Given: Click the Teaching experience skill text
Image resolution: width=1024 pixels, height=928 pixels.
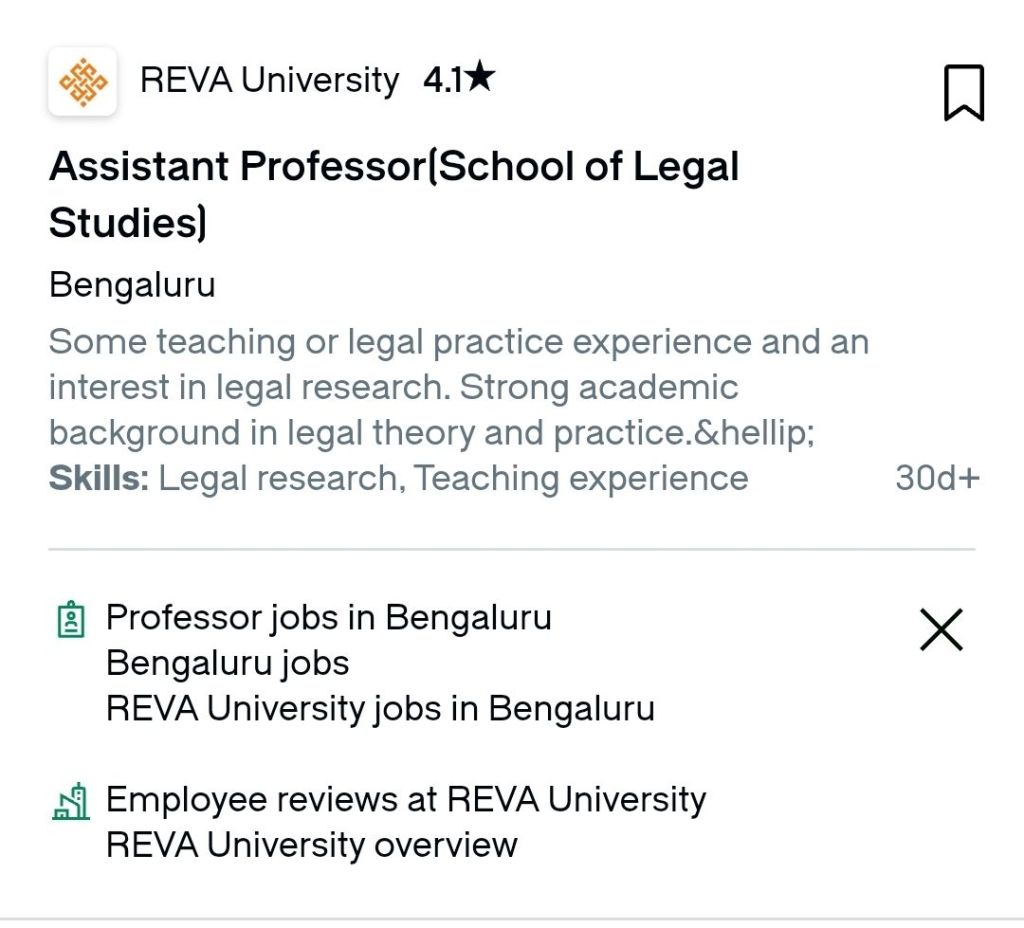Looking at the screenshot, I should point(580,478).
